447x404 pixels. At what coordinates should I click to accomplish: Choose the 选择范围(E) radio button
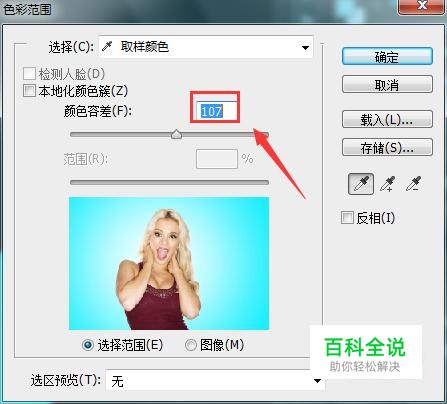88,345
